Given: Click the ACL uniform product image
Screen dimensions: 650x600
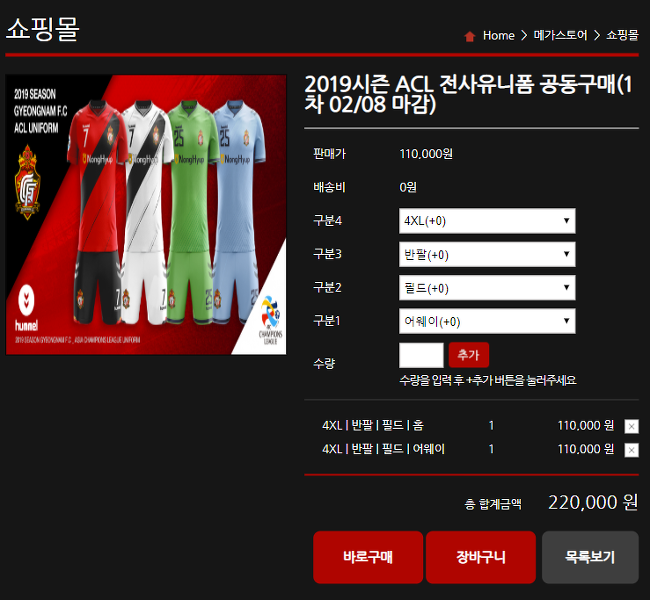Looking at the screenshot, I should (146, 215).
